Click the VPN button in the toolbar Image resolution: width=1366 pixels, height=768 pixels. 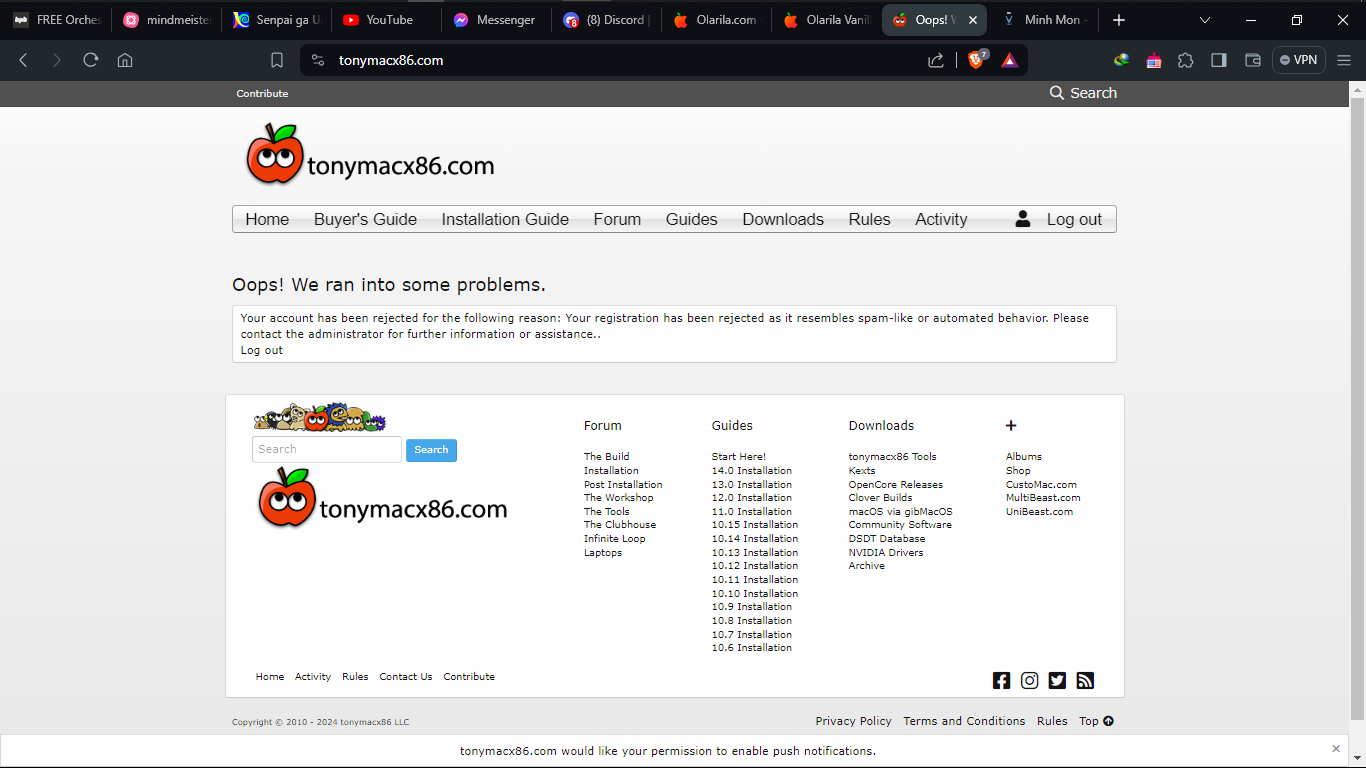(x=1298, y=60)
